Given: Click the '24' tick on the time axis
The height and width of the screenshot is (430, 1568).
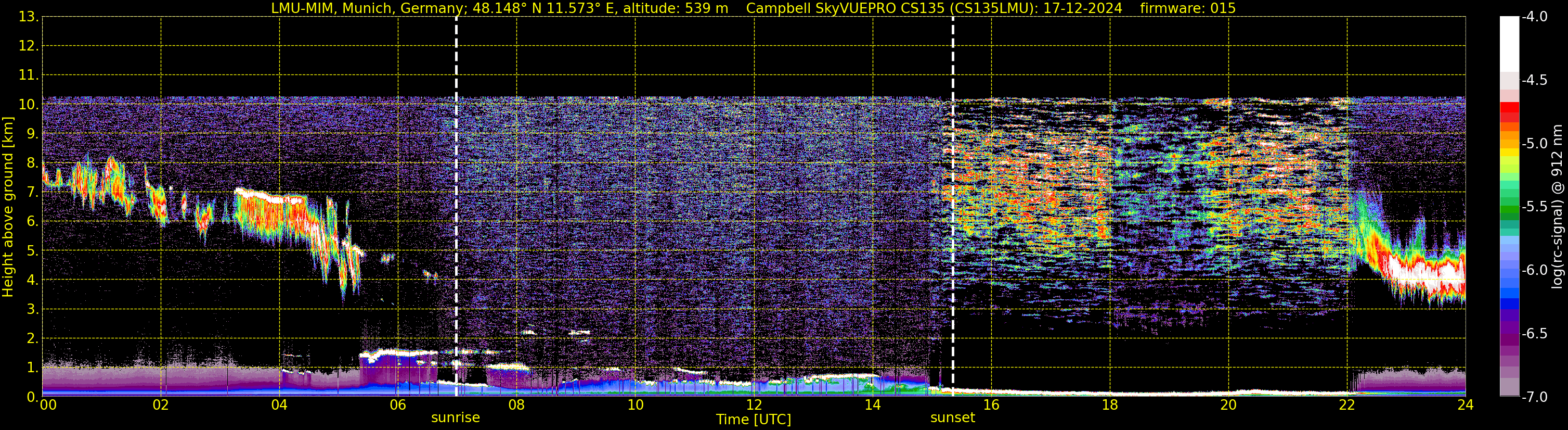Looking at the screenshot, I should tap(1465, 405).
